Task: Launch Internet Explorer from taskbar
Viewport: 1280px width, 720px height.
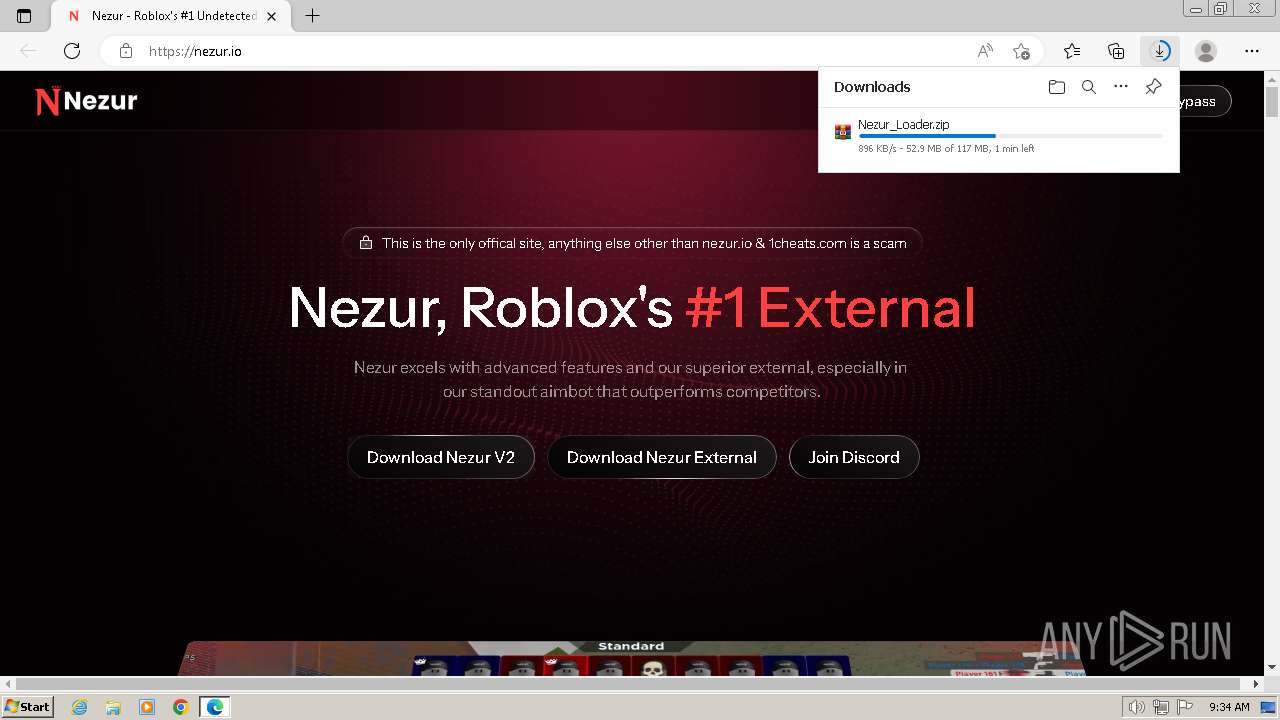Action: 80,707
